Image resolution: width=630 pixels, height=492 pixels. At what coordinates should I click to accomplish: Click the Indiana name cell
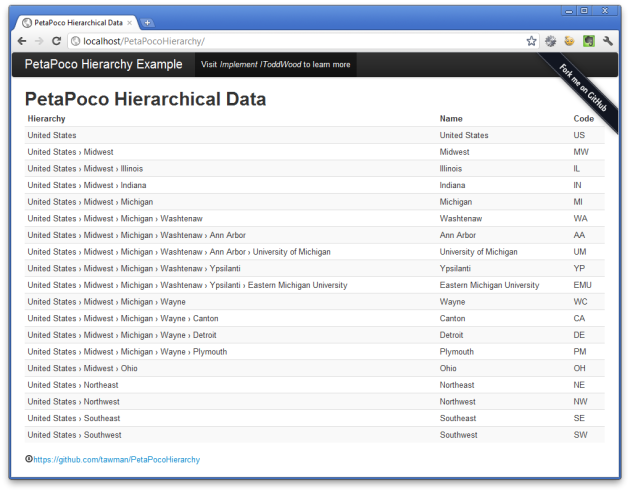pos(452,185)
